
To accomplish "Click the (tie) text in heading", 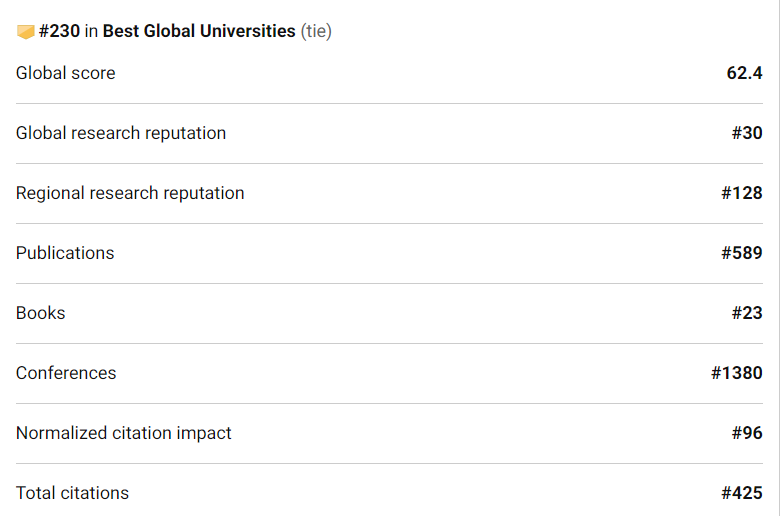I will click(316, 31).
